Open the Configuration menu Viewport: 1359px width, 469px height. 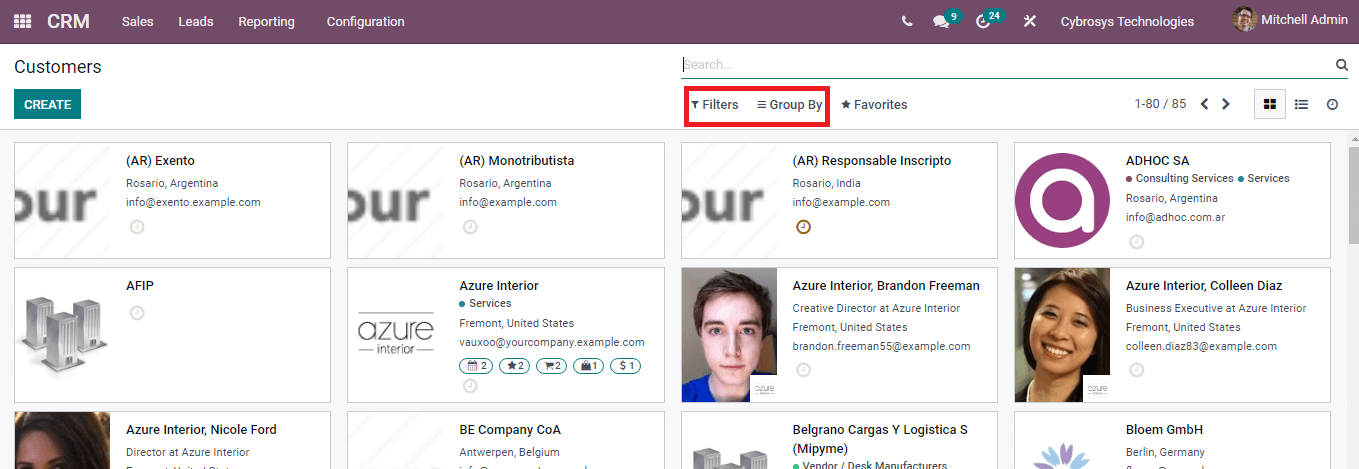tap(366, 21)
